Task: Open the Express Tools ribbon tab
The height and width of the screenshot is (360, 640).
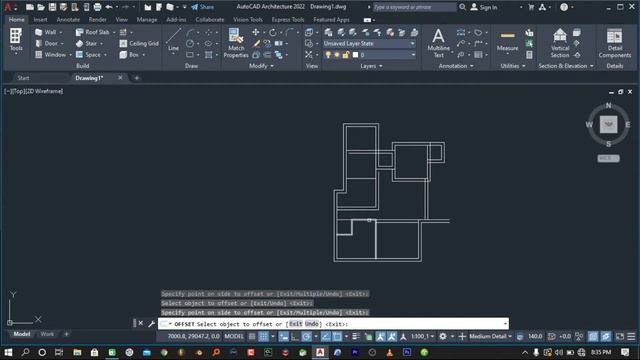Action: click(x=288, y=20)
